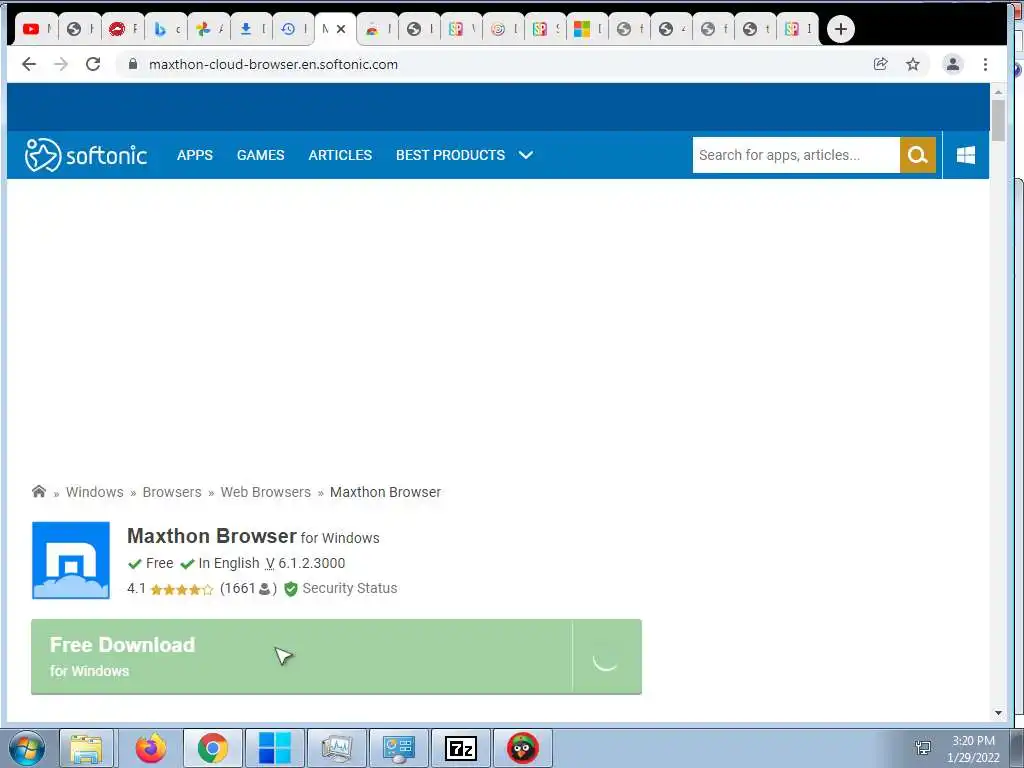Reload the current page
The width and height of the screenshot is (1024, 768).
pos(93,64)
